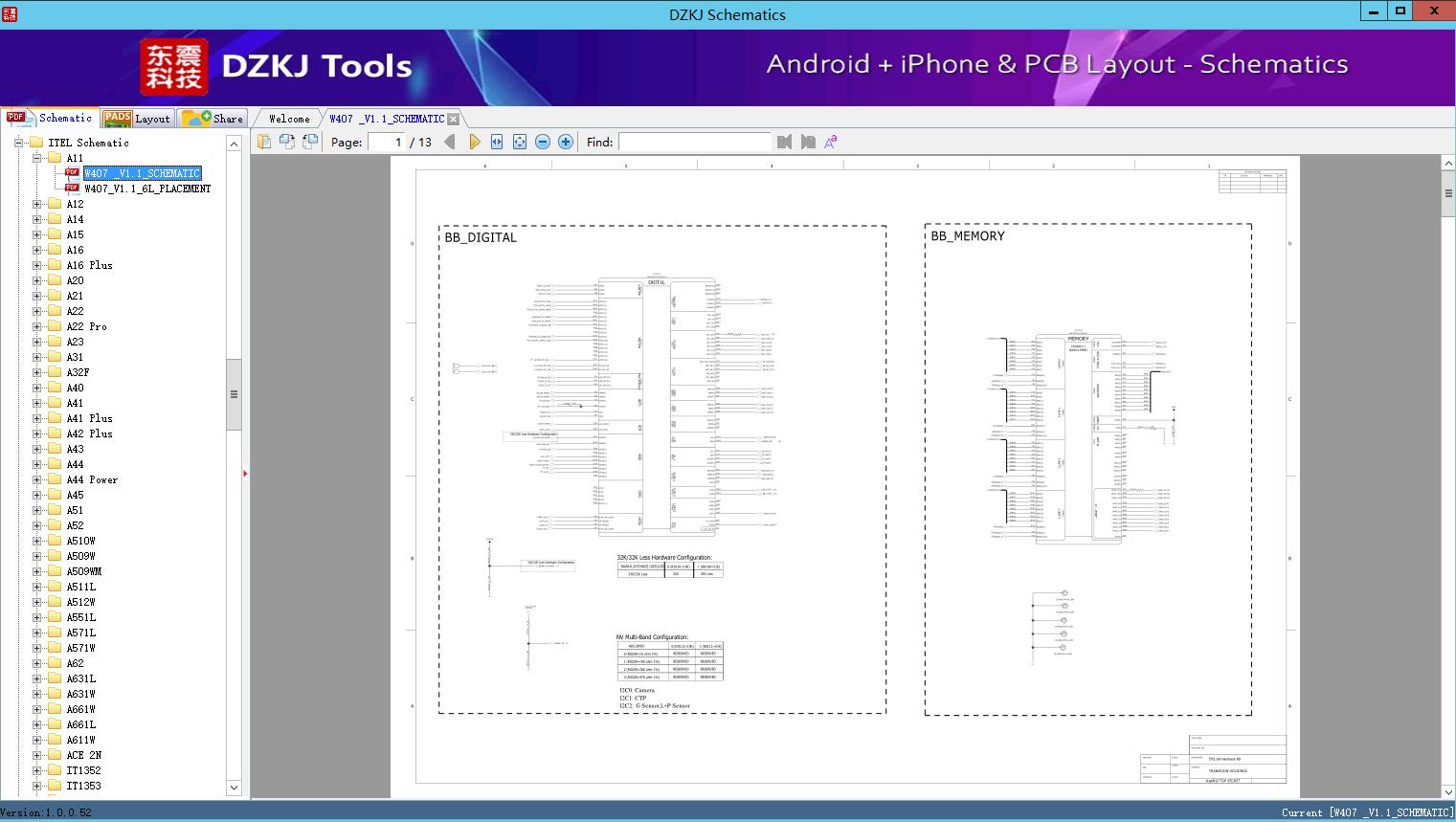Go to next page with yellow arrow icon
1456x822 pixels.
[x=476, y=141]
